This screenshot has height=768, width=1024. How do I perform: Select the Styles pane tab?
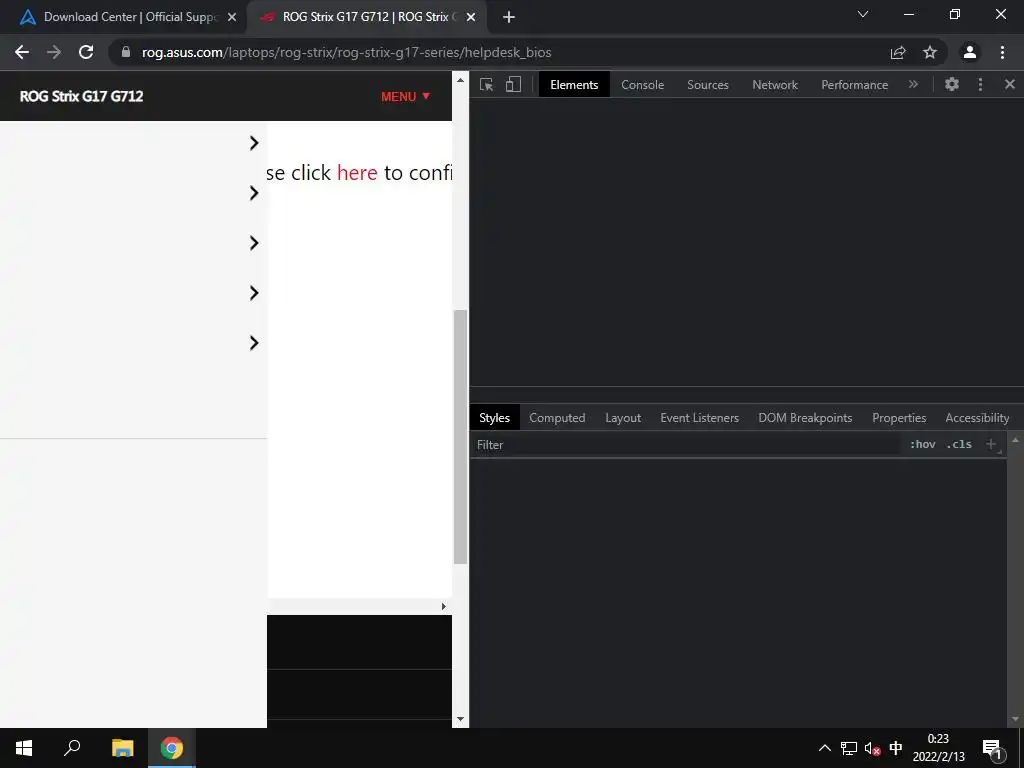click(494, 418)
